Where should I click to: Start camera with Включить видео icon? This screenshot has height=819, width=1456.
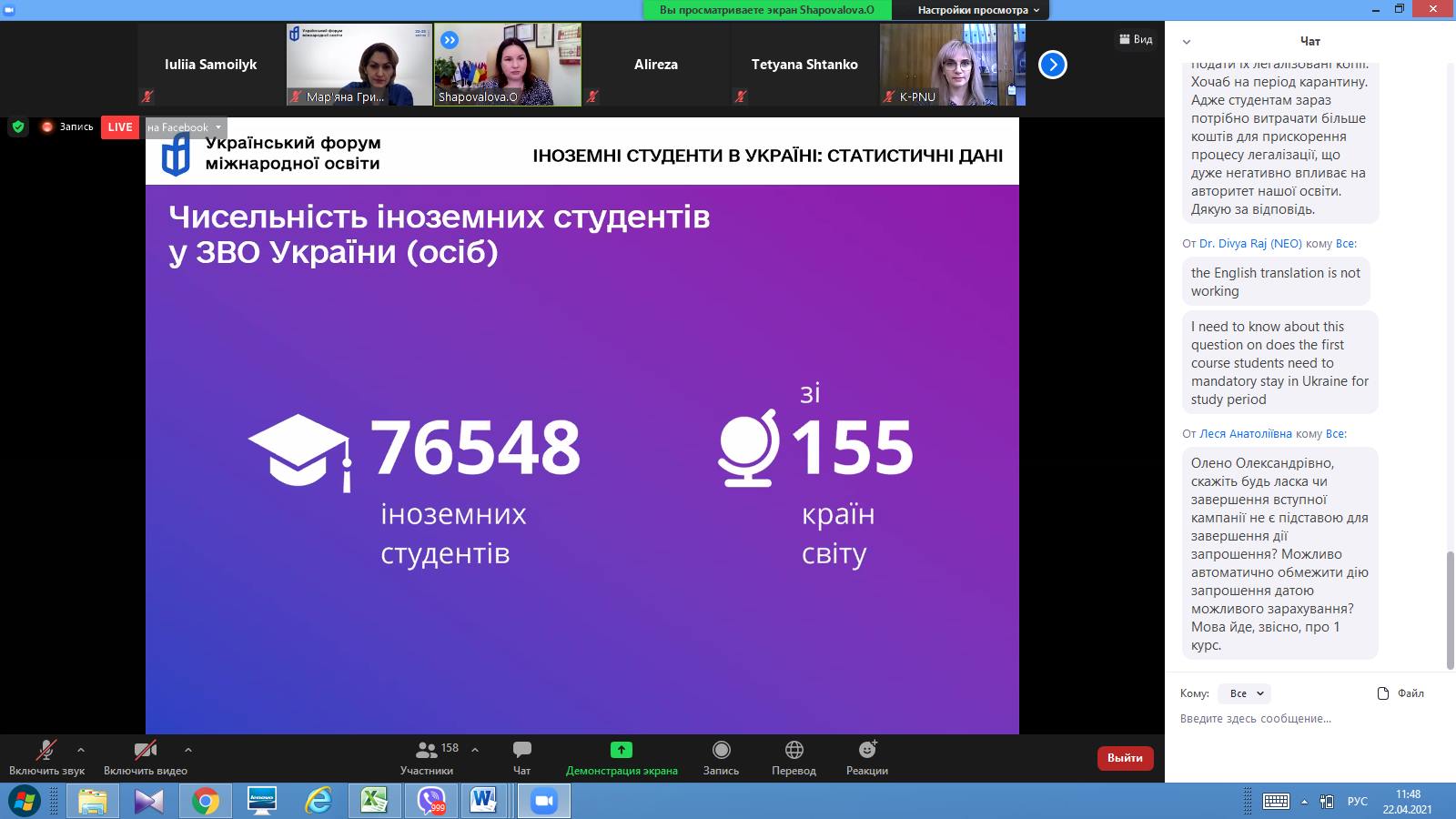click(x=146, y=751)
